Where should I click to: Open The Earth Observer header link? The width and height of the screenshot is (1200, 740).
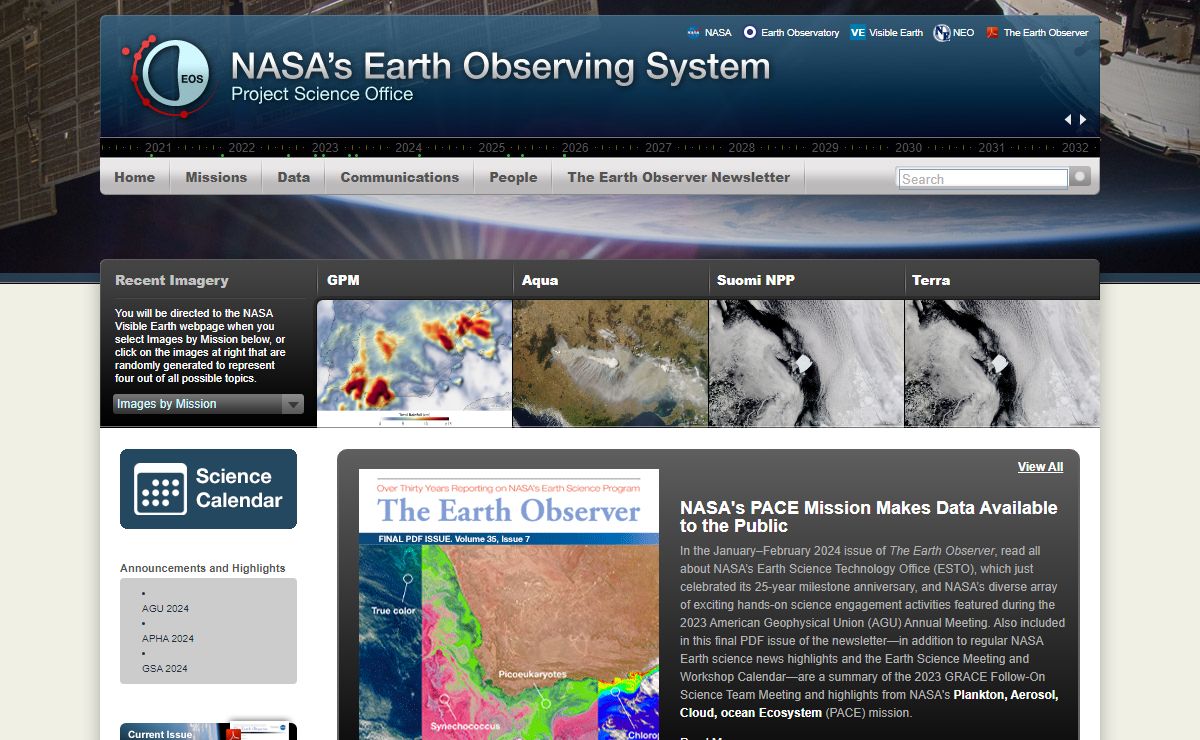pos(1046,33)
